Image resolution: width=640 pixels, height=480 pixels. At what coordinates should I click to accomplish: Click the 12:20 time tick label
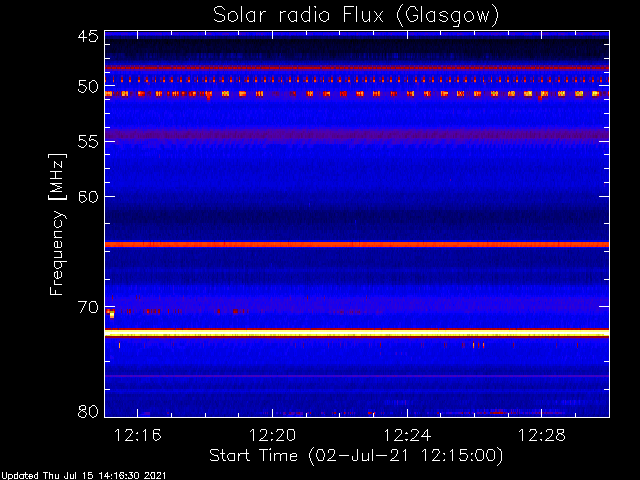[273, 436]
